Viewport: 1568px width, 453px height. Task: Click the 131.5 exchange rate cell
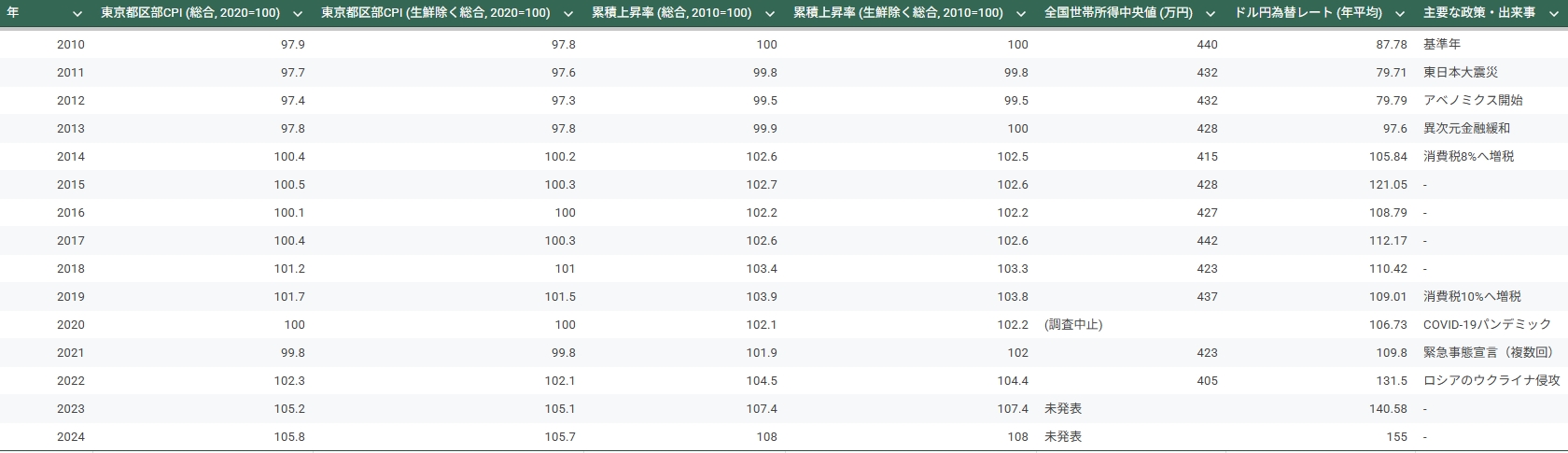[x=1391, y=381]
